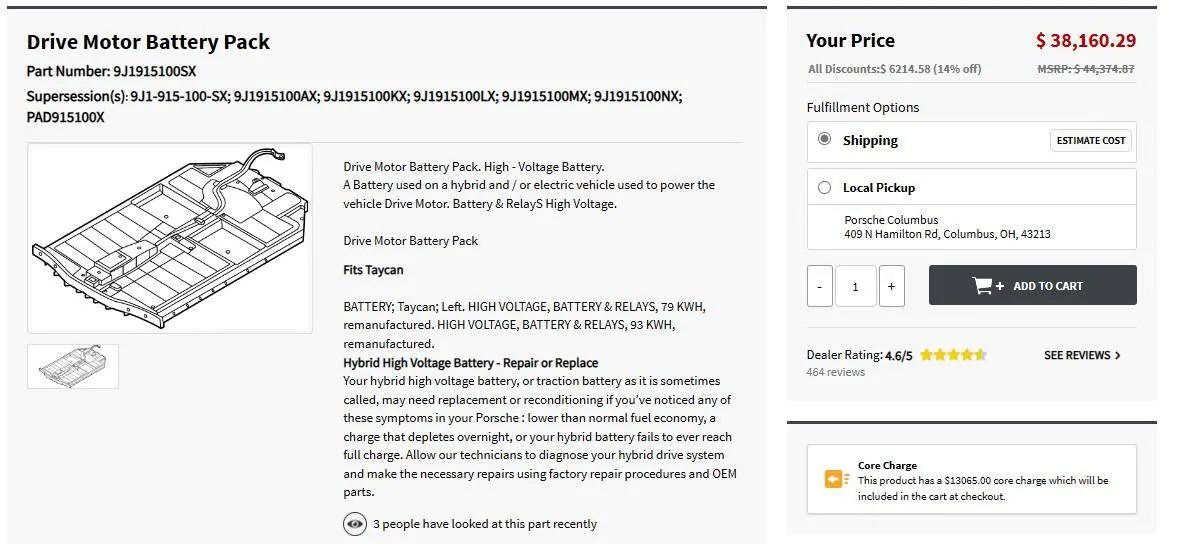Click the large battery pack diagram image
Image resolution: width=1179 pixels, height=544 pixels.
170,239
